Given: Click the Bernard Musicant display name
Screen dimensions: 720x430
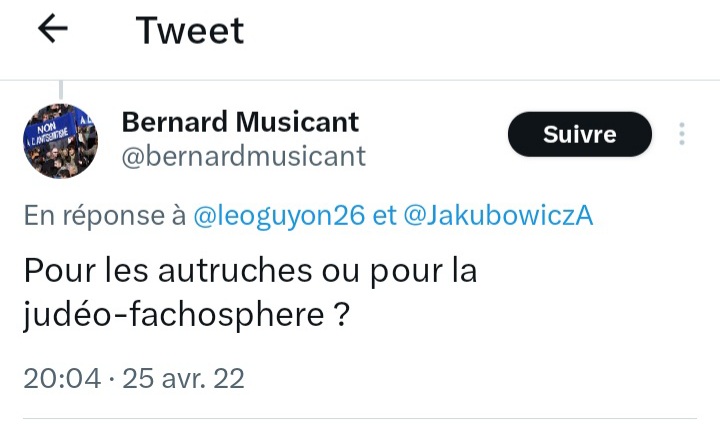Looking at the screenshot, I should tap(240, 122).
